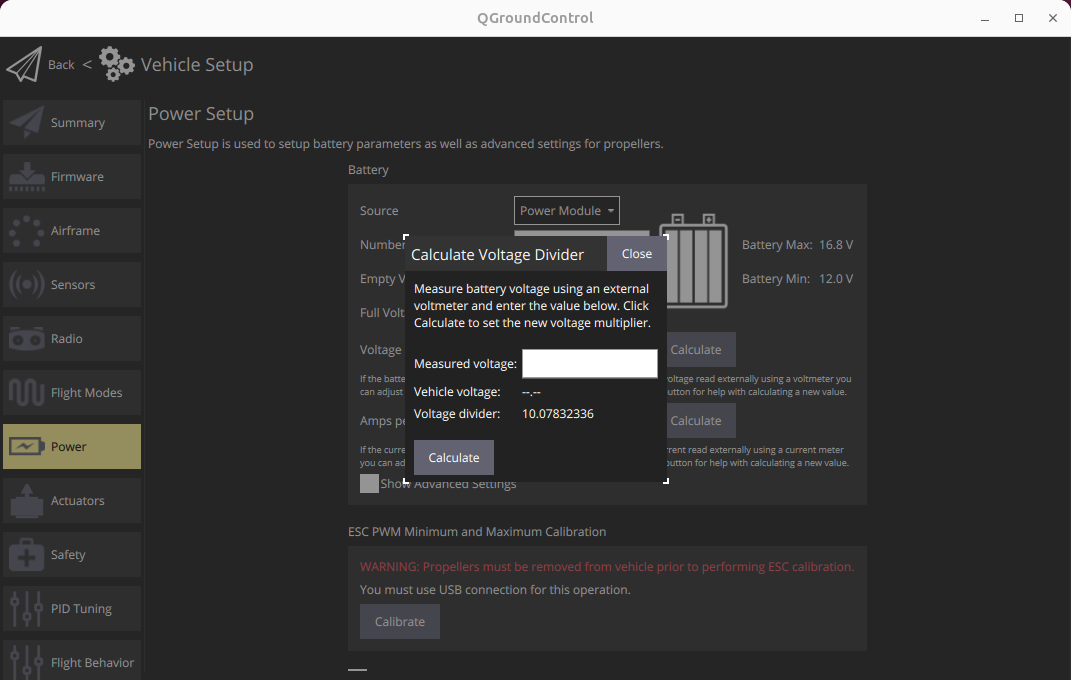Screen dimensions: 1071x680
Task: Click the 'Battery Max: 16.8 V' text
Action: pos(797,244)
